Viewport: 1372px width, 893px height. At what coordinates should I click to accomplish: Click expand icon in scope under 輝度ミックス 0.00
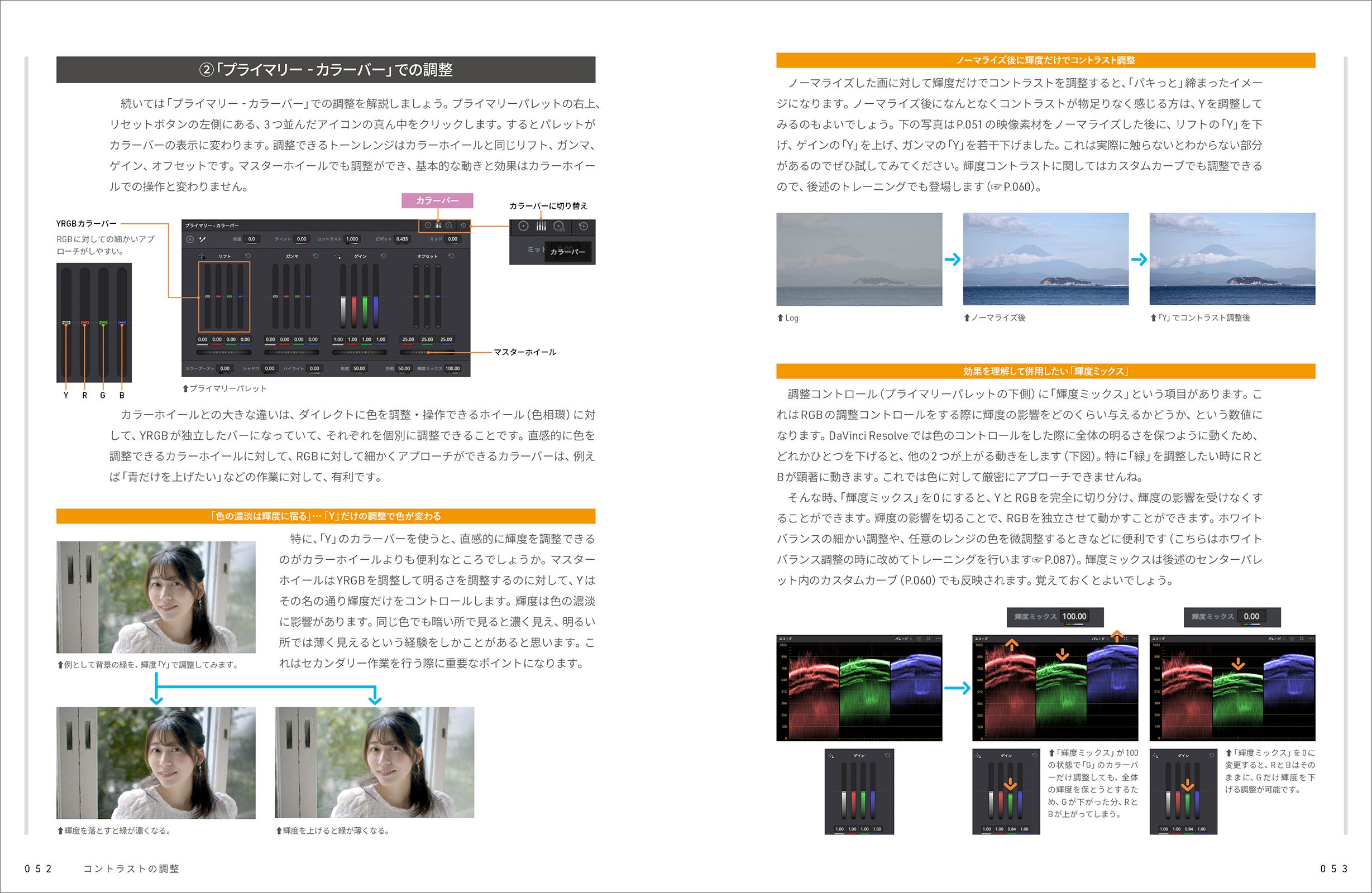1302,639
